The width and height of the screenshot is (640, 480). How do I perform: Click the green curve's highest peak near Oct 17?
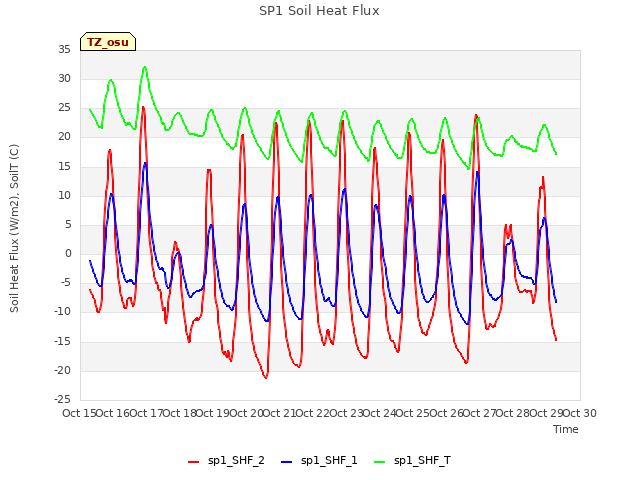pos(145,67)
